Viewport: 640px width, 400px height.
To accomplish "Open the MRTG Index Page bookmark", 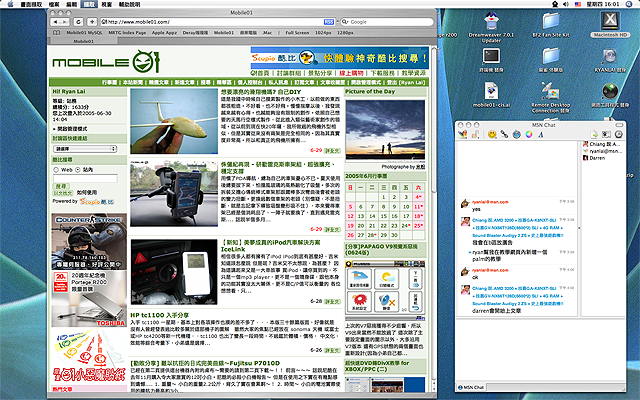I will pos(127,33).
